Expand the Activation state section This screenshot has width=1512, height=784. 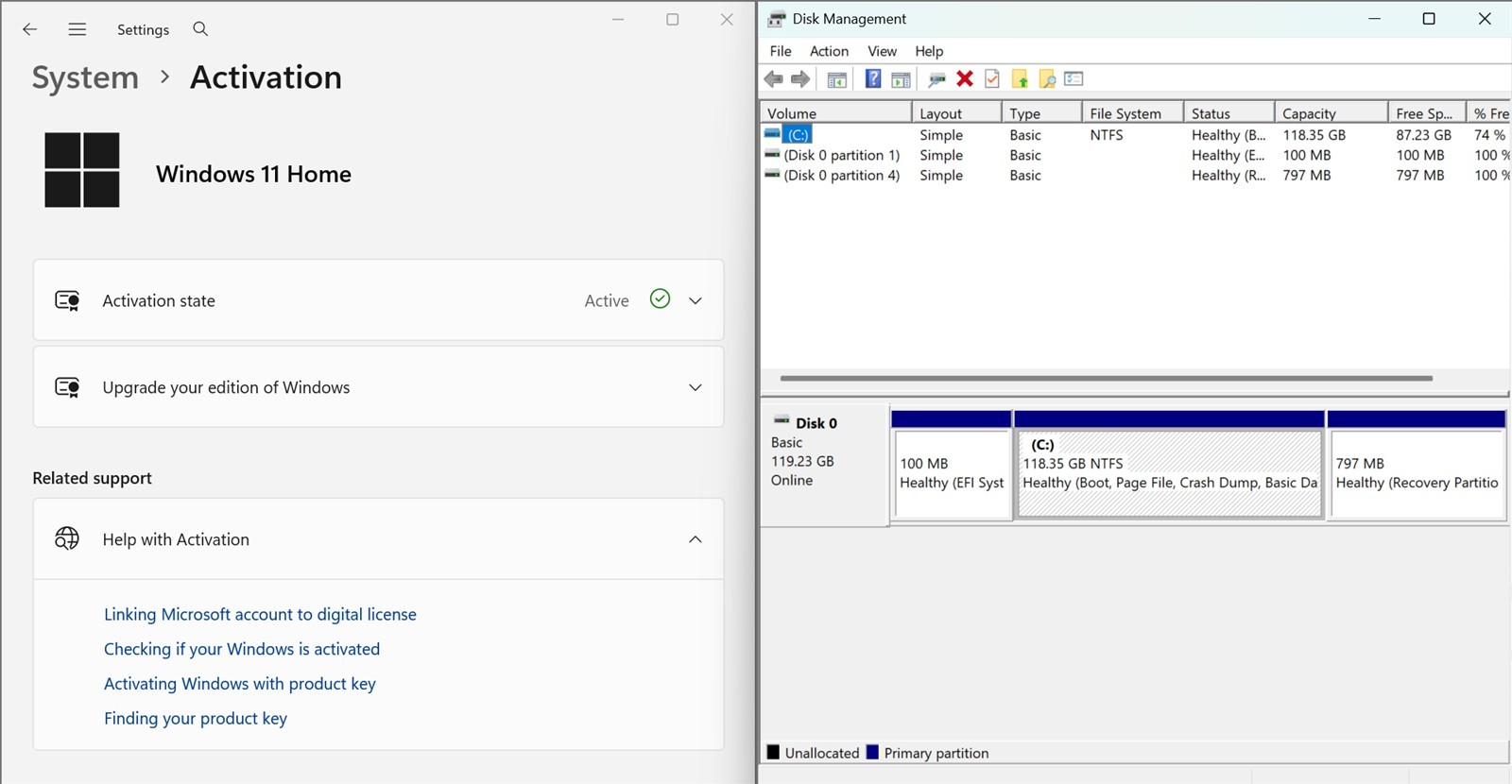point(378,300)
